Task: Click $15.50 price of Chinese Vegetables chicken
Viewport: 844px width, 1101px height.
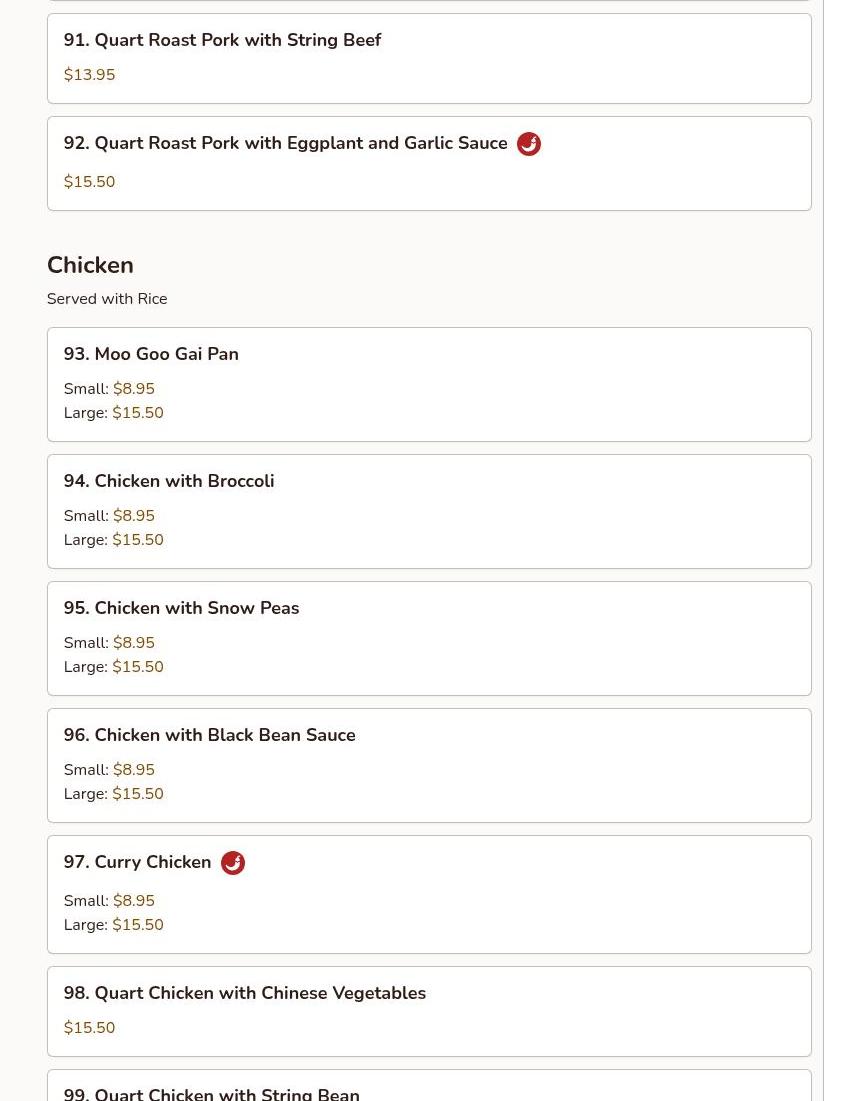Action: [x=89, y=1028]
